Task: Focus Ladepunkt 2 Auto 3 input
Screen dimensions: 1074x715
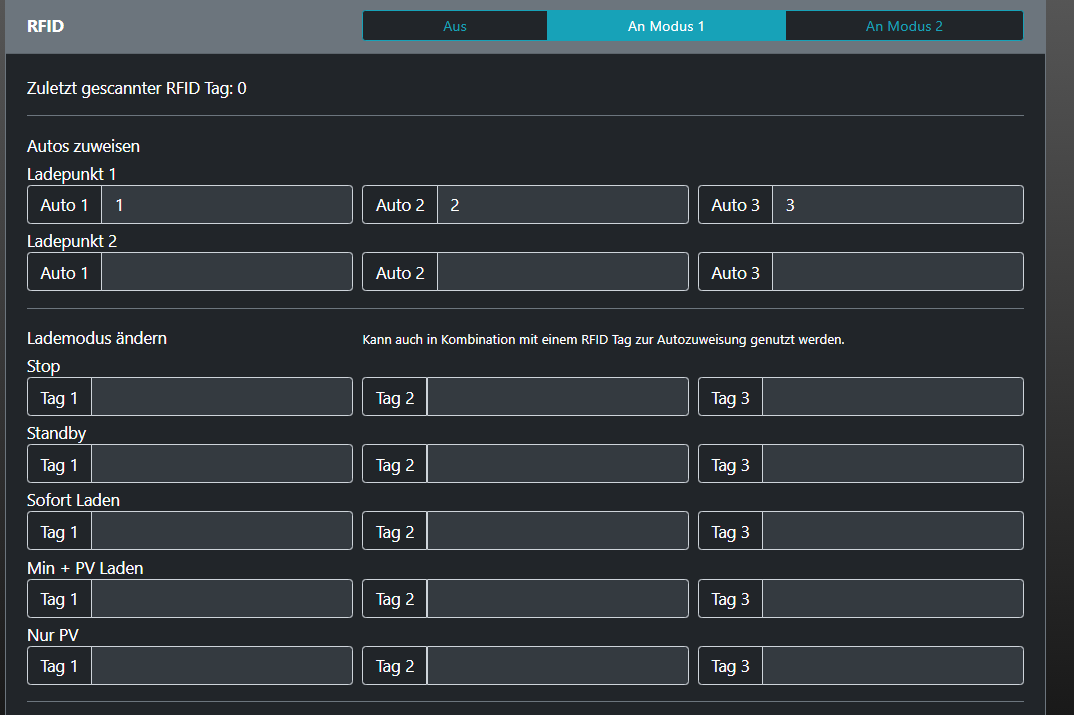Action: [x=897, y=272]
